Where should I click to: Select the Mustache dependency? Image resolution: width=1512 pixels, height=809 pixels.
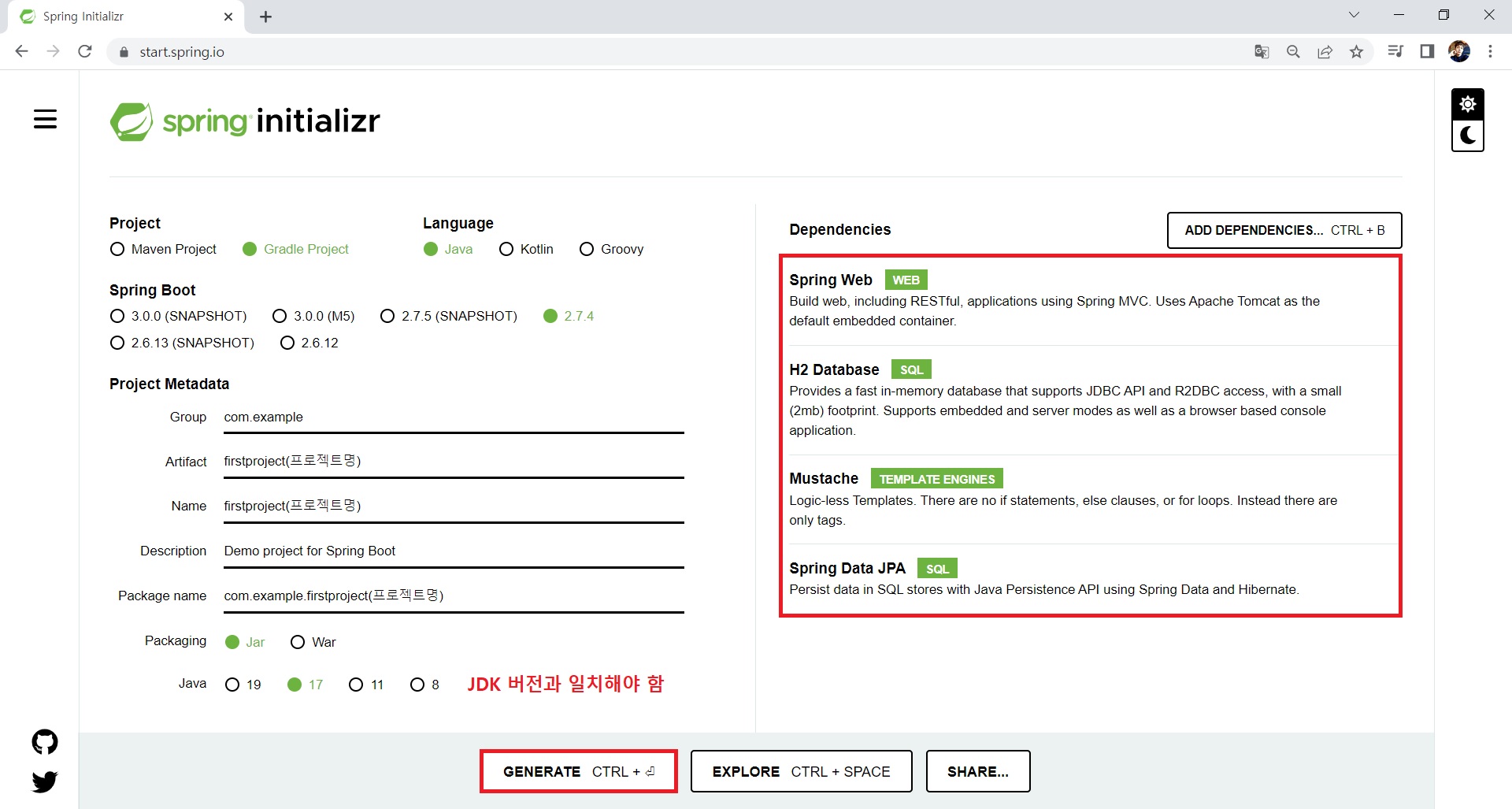click(1090, 499)
